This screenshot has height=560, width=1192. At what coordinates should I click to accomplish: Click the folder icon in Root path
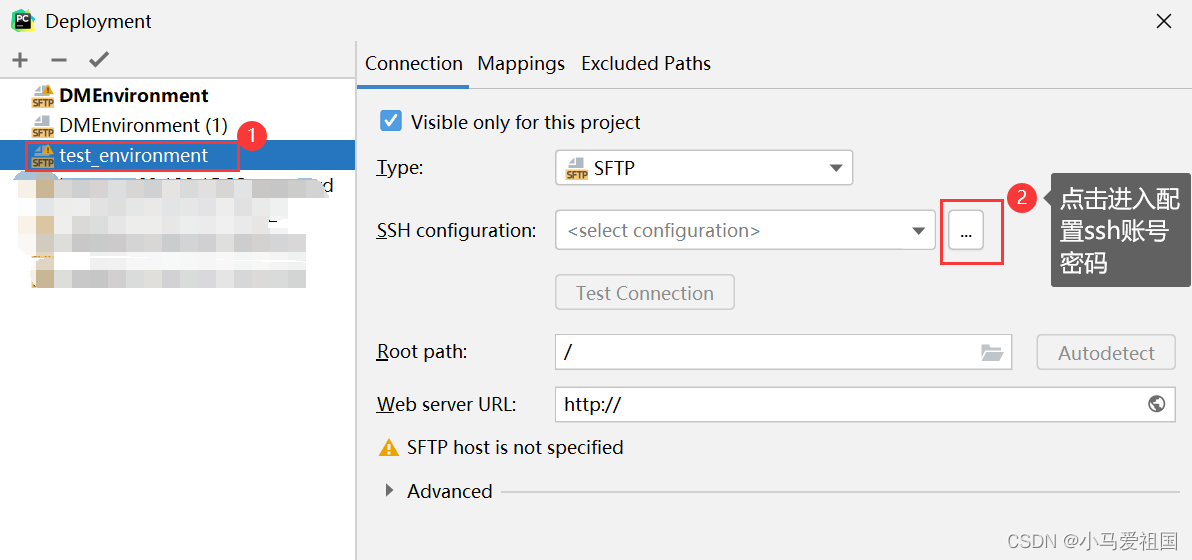pyautogui.click(x=991, y=352)
